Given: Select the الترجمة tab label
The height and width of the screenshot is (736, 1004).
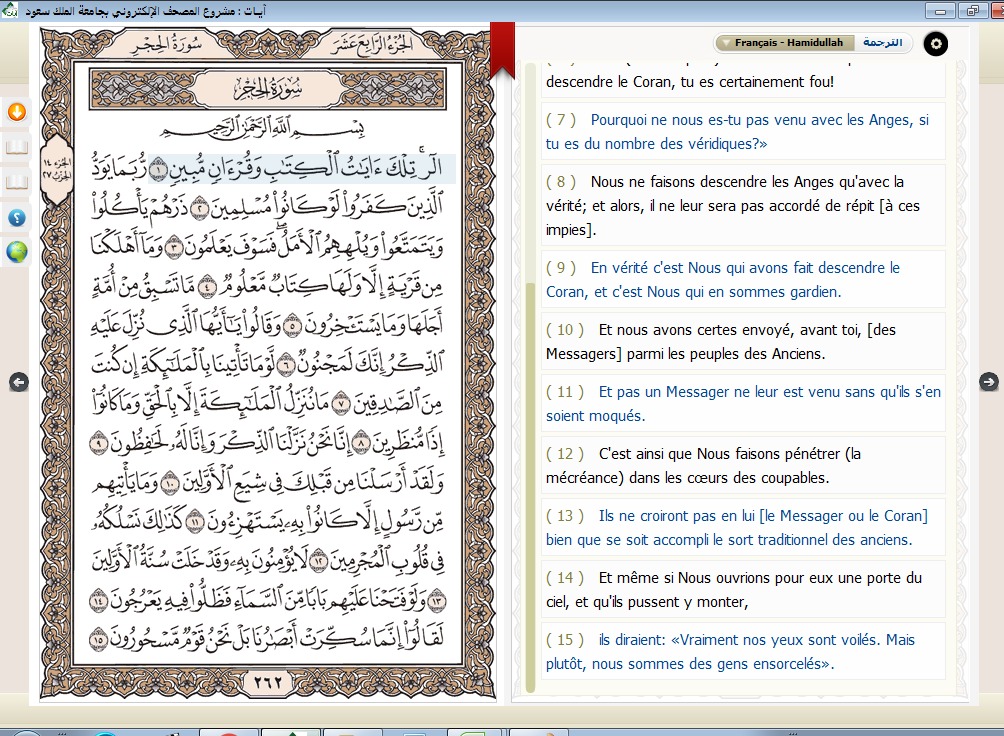Looking at the screenshot, I should pos(882,42).
